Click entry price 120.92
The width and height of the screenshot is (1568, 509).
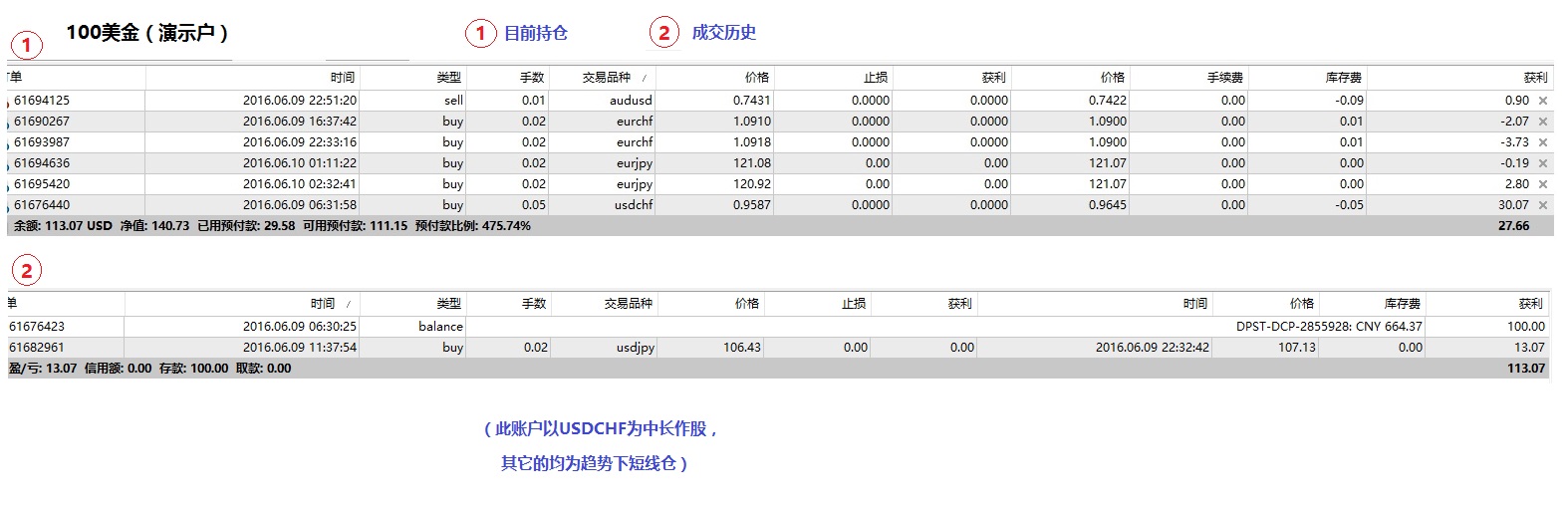752,184
